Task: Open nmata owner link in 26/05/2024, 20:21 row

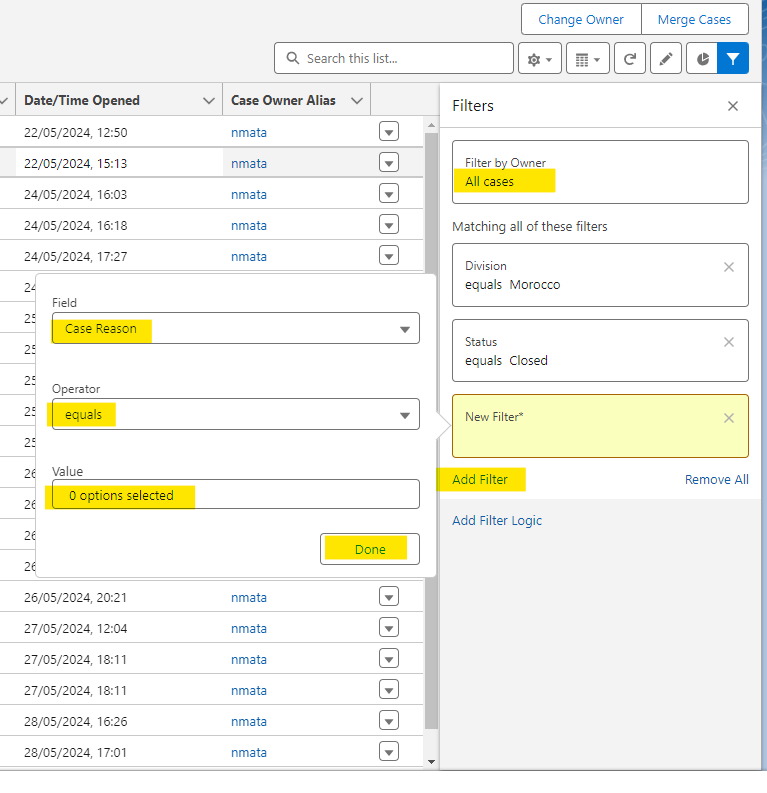Action: click(x=249, y=597)
